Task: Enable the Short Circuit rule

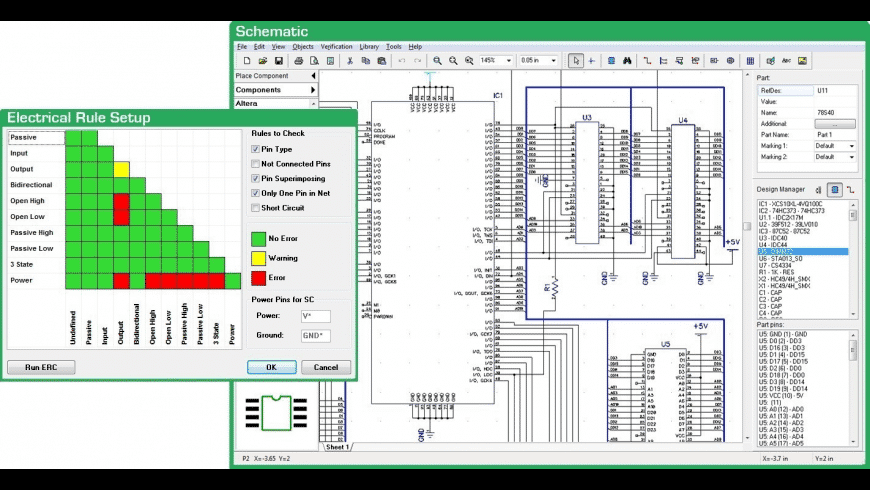Action: tap(255, 208)
